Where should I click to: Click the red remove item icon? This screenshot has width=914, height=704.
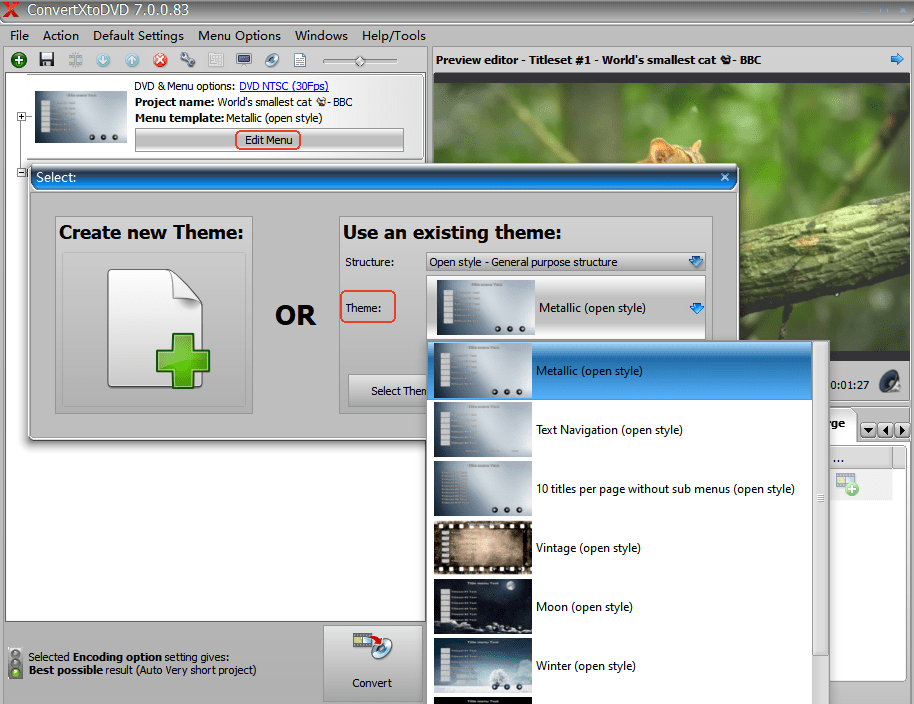click(x=160, y=61)
